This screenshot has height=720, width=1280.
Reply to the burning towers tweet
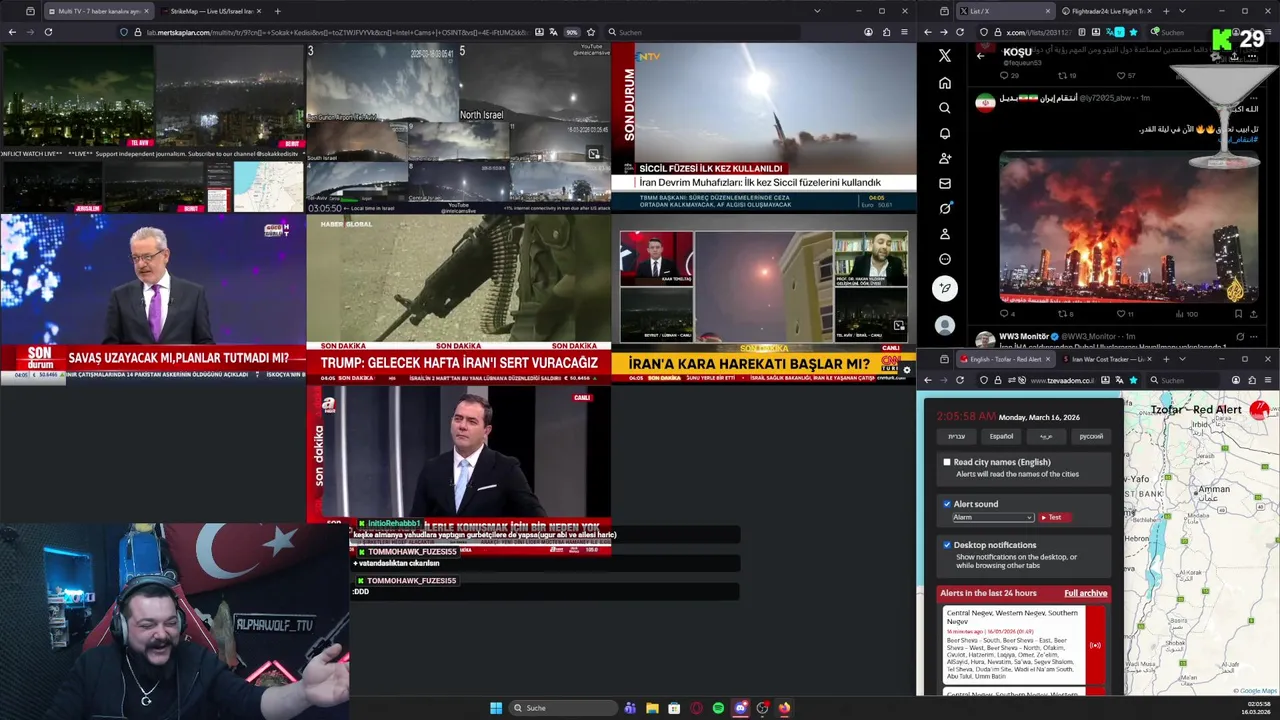pyautogui.click(x=1007, y=314)
